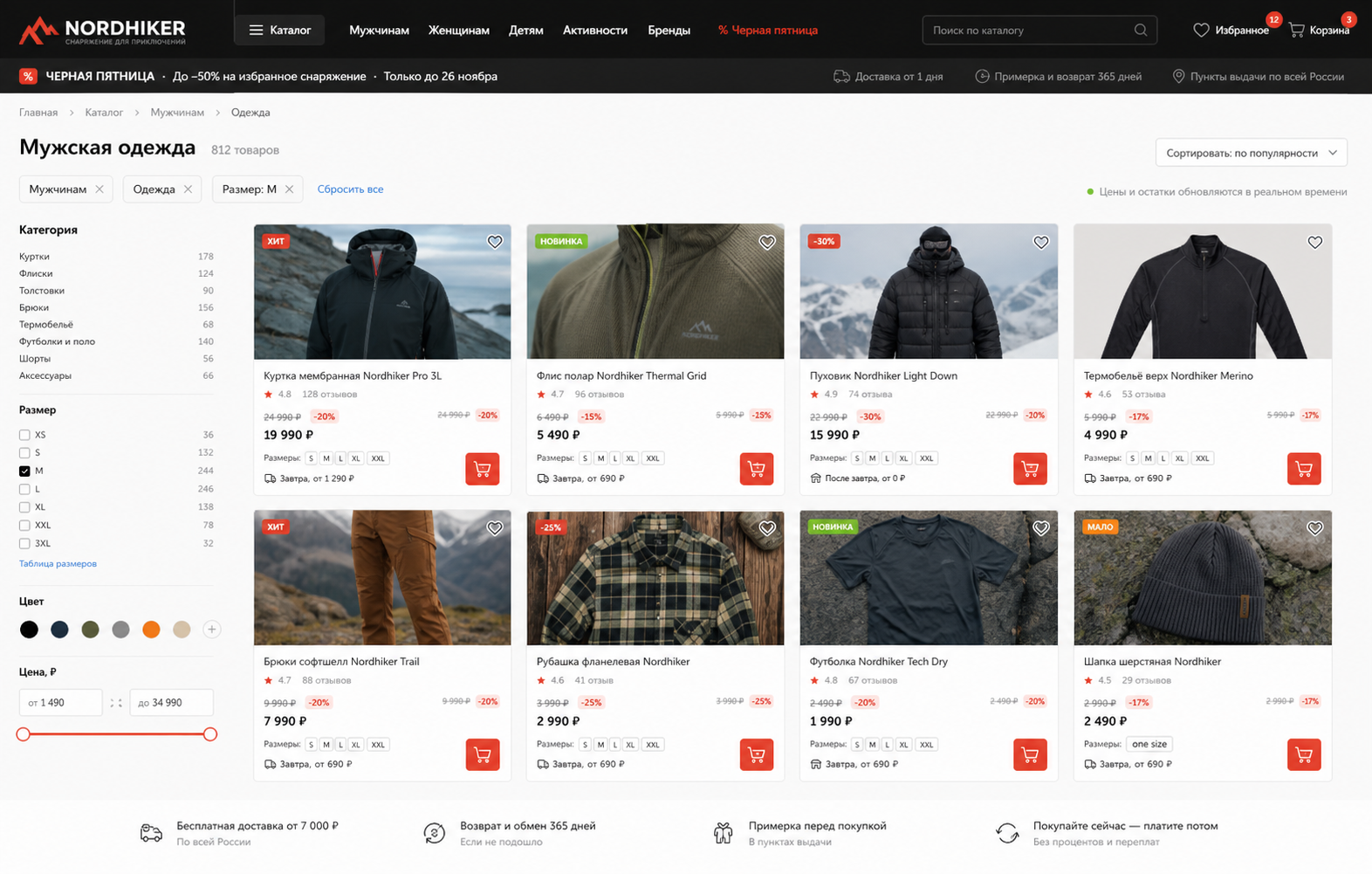The image size is (1372, 874).
Task: Check the S size checkbox
Action: coord(24,453)
